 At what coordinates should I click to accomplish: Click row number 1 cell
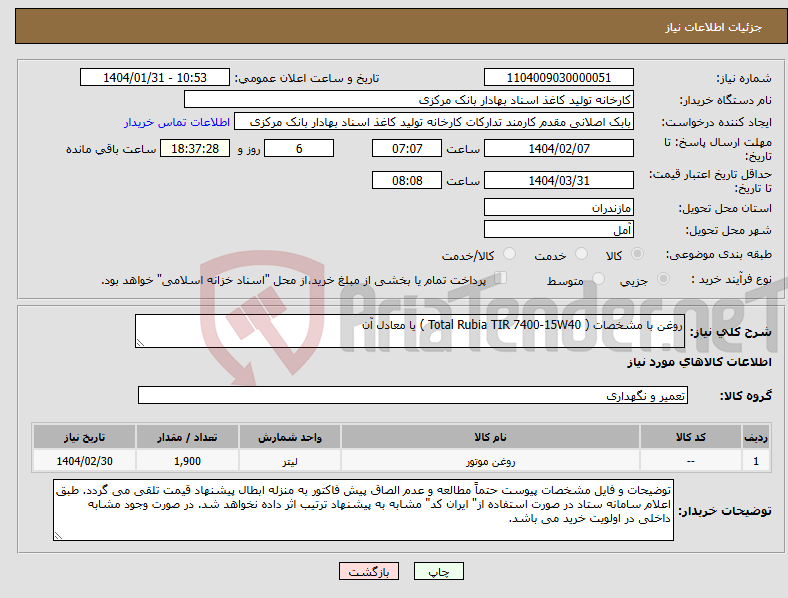tap(756, 461)
